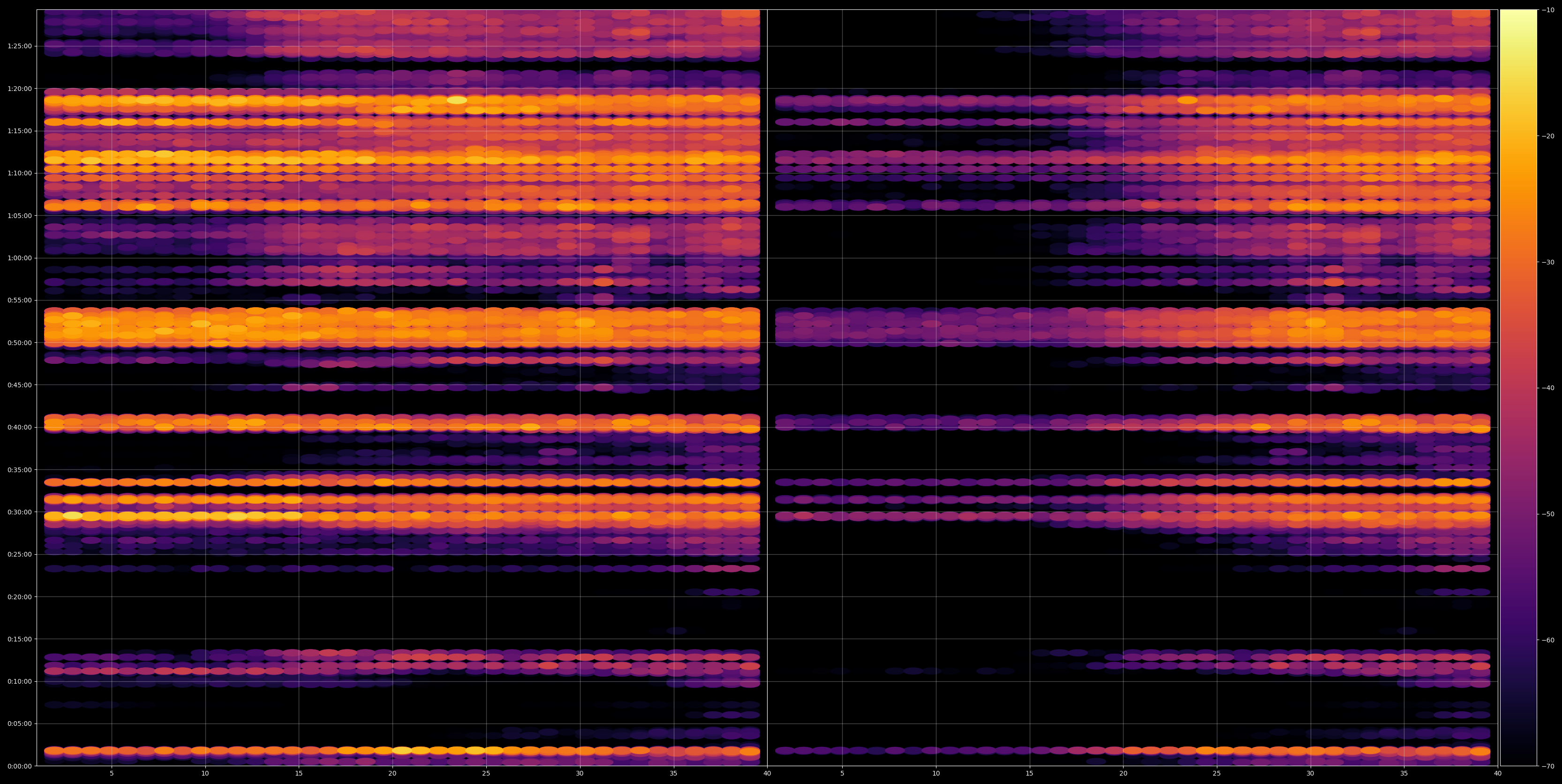Click x-axis label 15 under the left heatmap
The height and width of the screenshot is (784, 1562).
click(299, 774)
